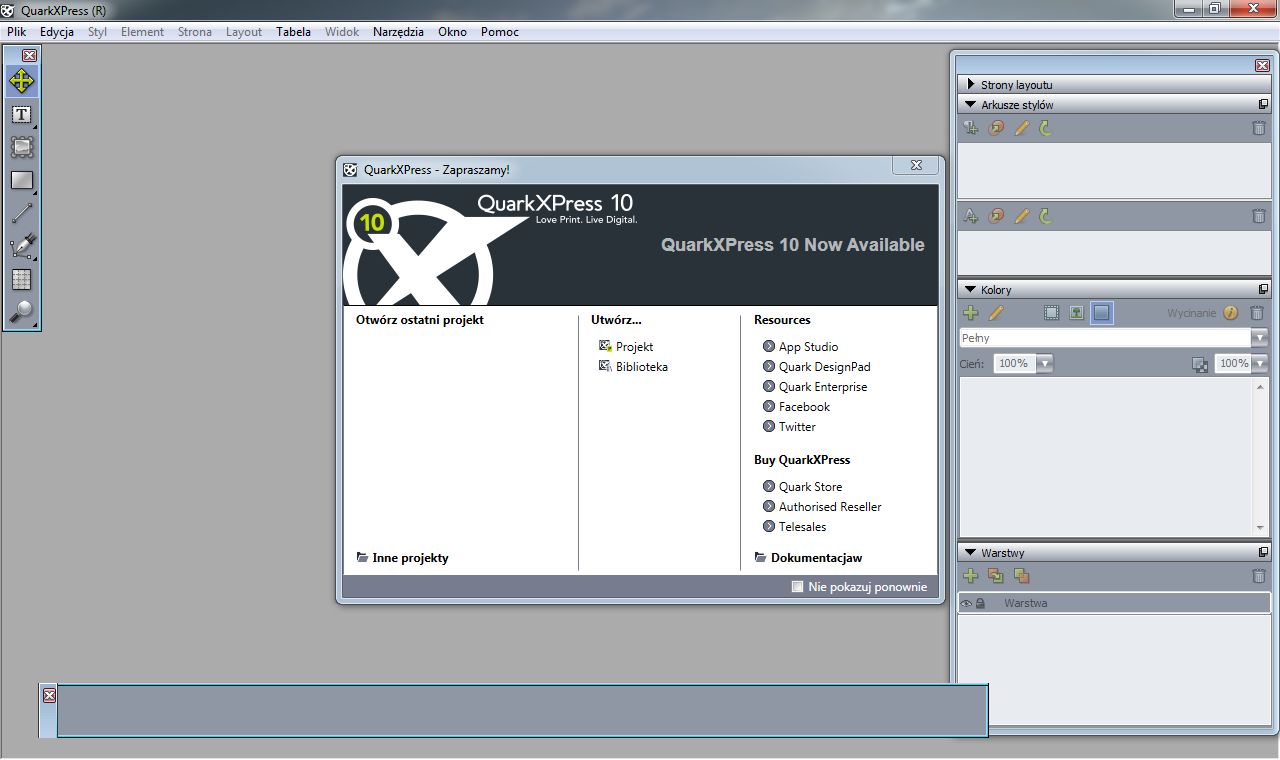Delete character style sheet trash icon
Image resolution: width=1280 pixels, height=760 pixels.
click(1259, 215)
